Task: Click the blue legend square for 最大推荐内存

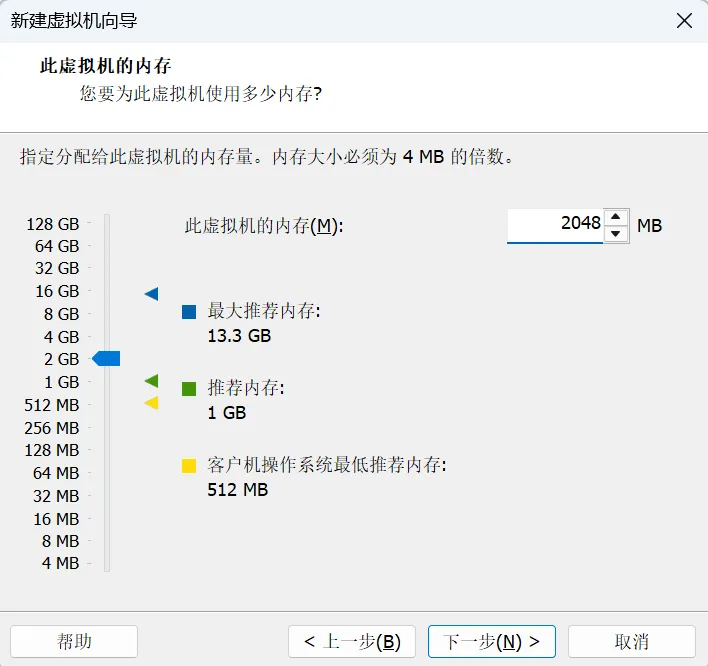Action: [x=189, y=312]
